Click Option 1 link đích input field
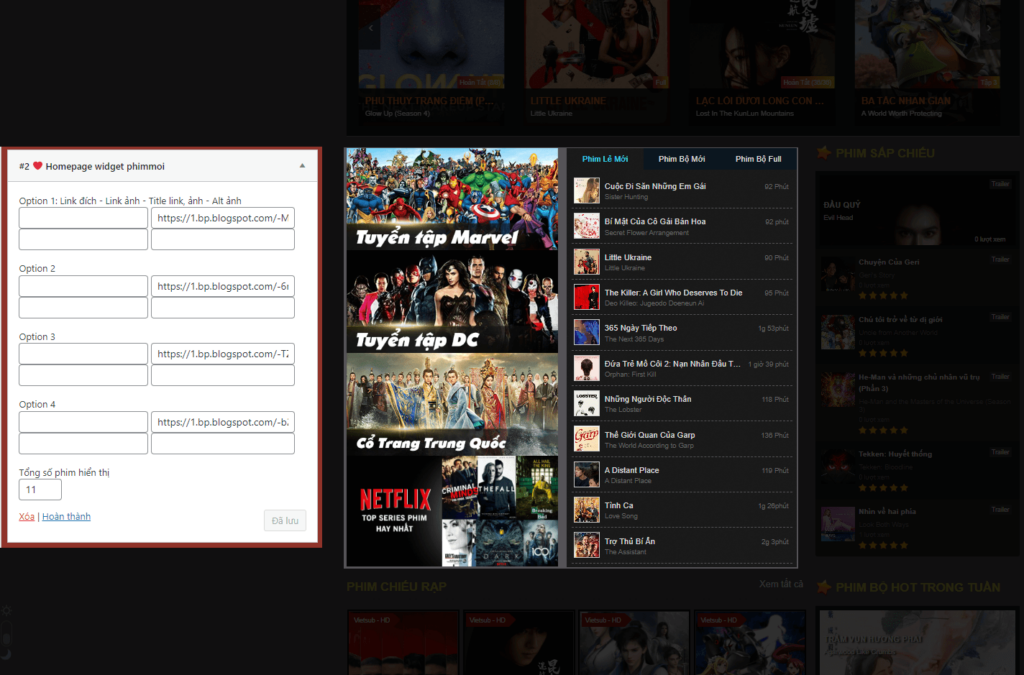 83,218
